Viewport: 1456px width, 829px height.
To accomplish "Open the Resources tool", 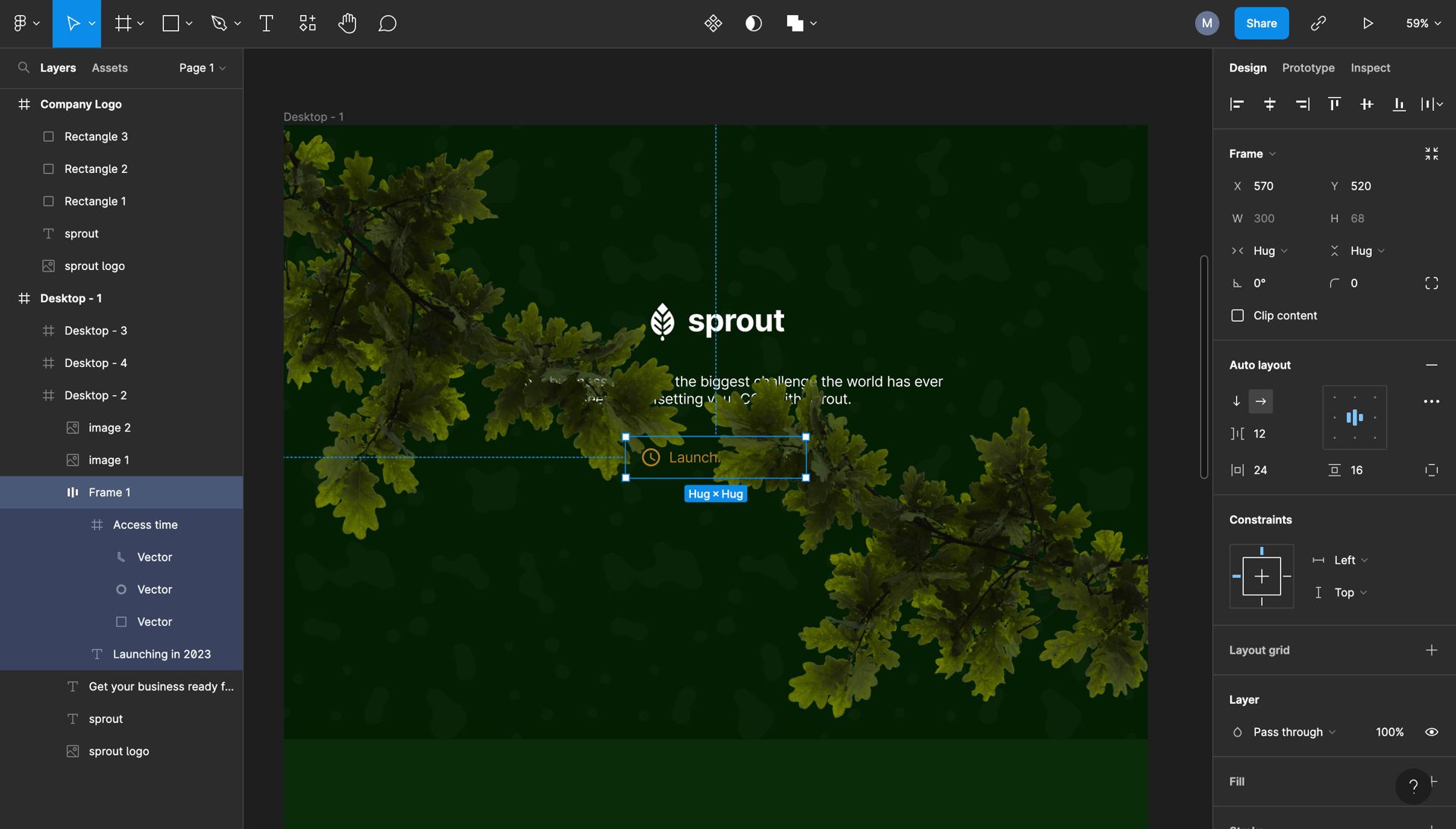I will click(x=307, y=24).
